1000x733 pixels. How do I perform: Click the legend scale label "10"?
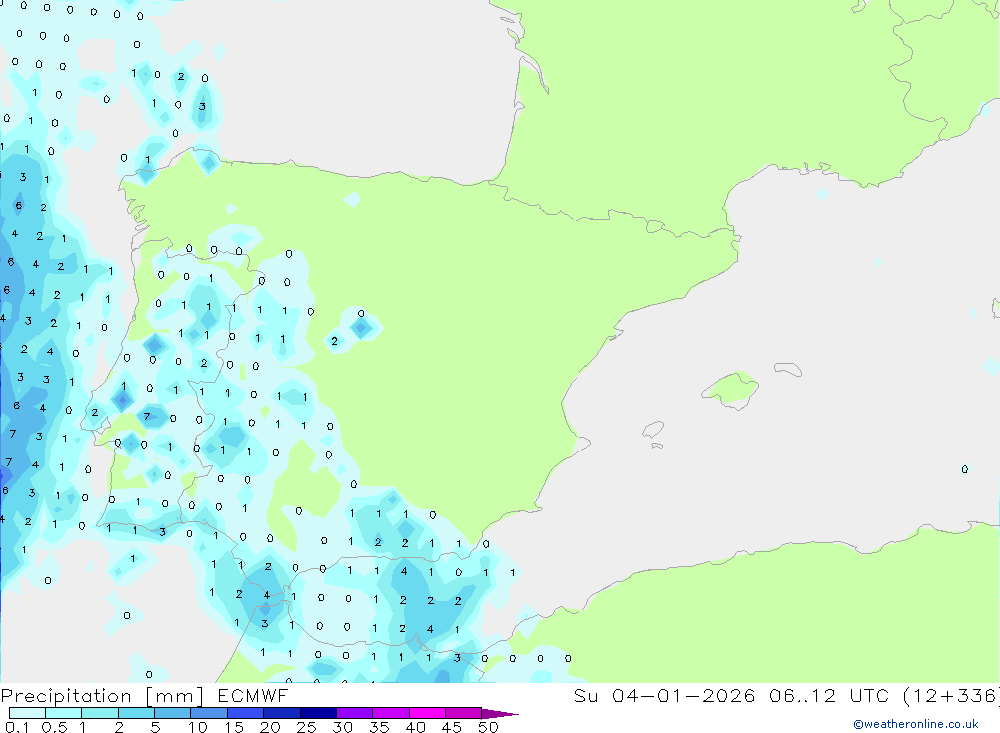(198, 727)
